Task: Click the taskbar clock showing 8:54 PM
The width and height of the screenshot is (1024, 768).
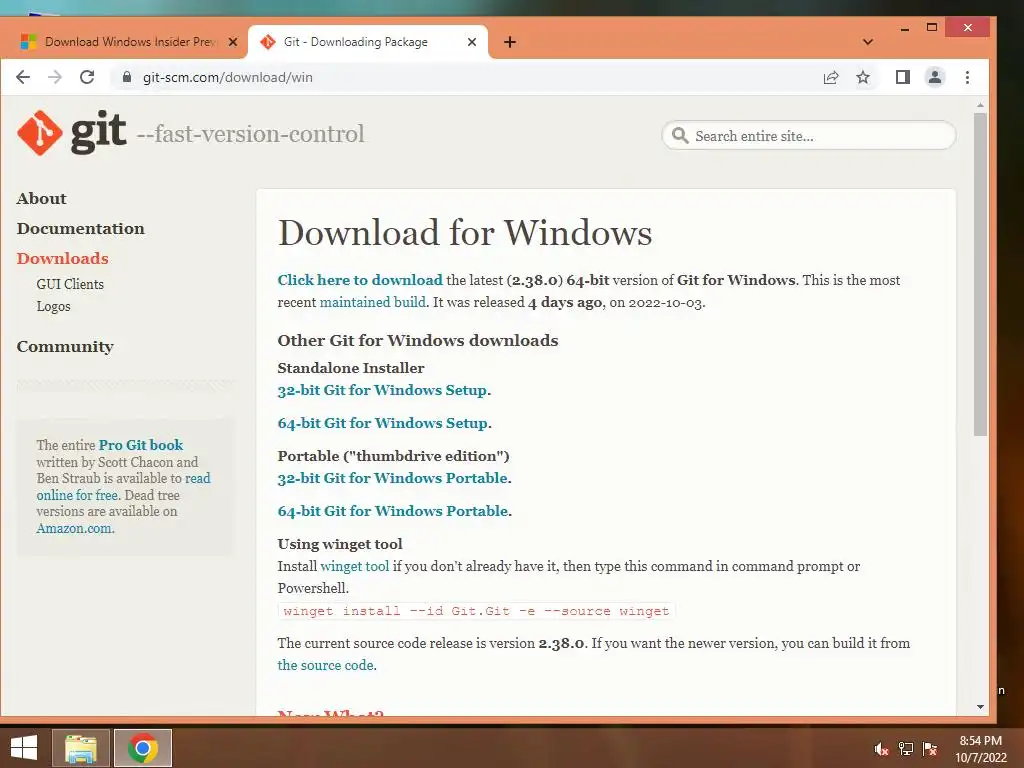Action: pyautogui.click(x=980, y=749)
